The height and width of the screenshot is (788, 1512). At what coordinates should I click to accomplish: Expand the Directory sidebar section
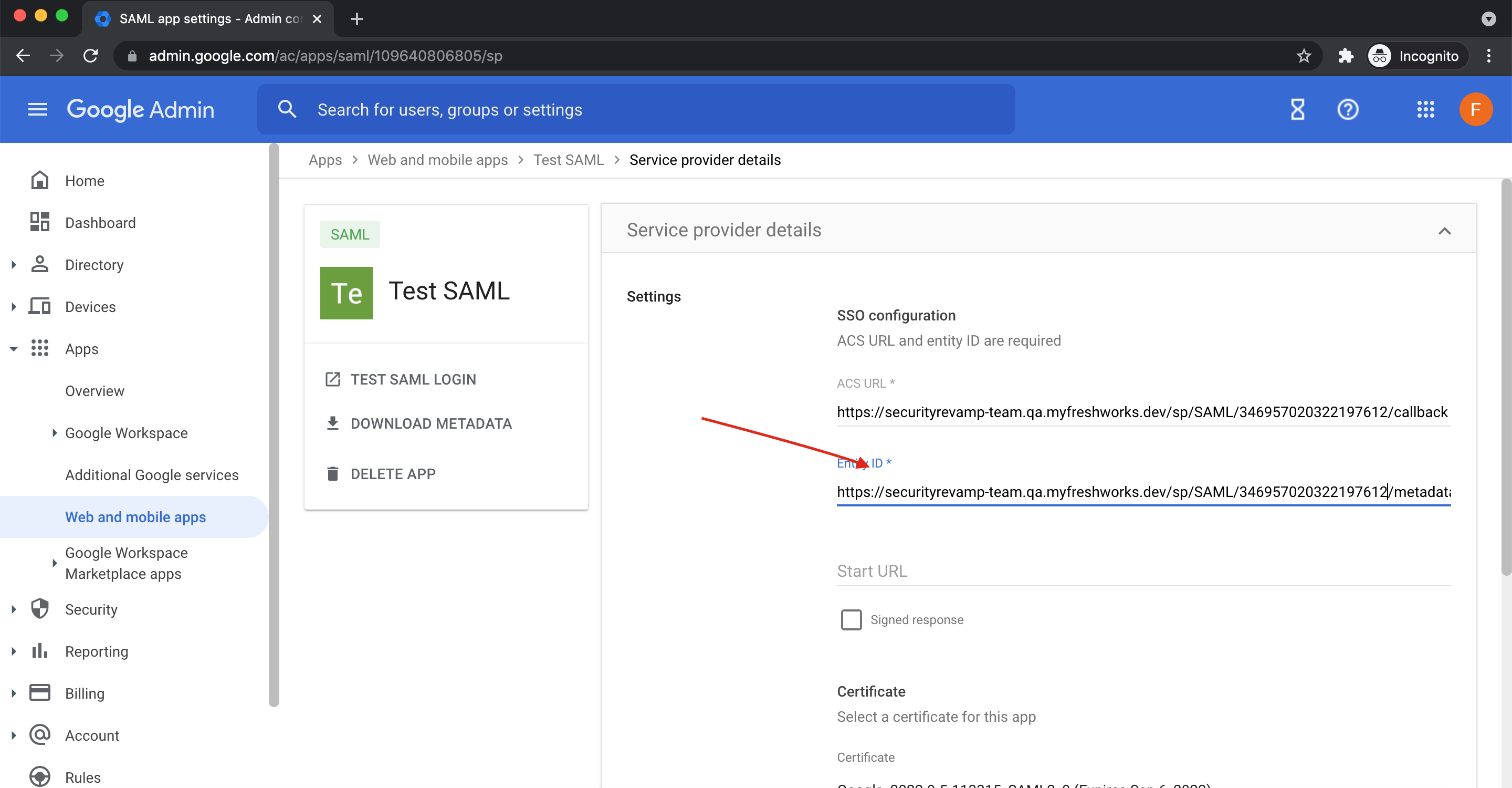tap(14, 265)
